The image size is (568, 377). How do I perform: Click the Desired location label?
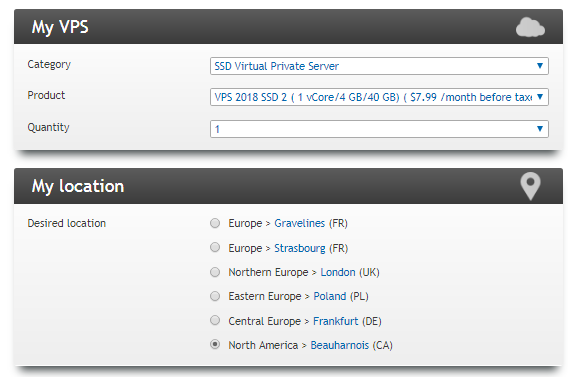67,223
